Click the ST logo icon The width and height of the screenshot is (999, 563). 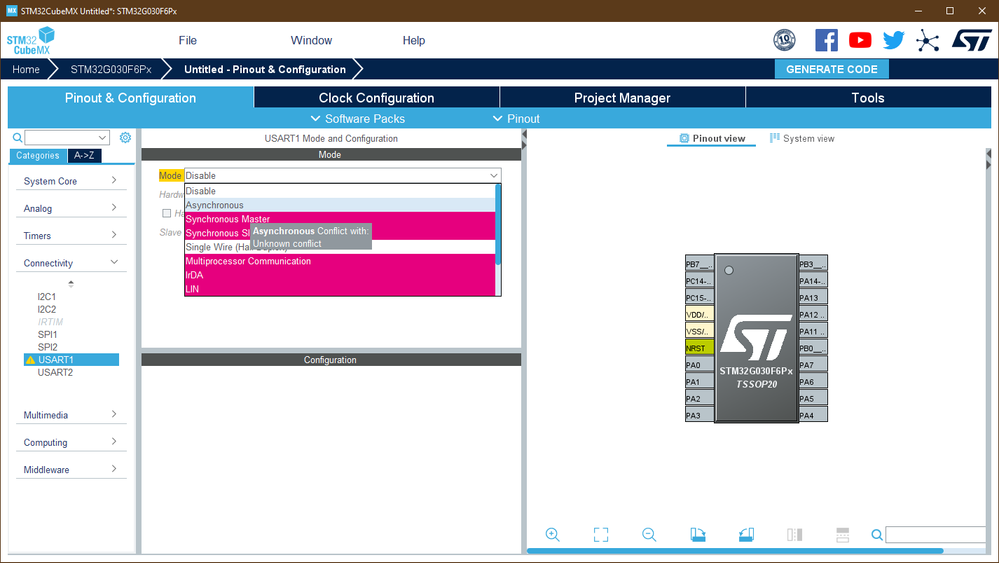[972, 40]
